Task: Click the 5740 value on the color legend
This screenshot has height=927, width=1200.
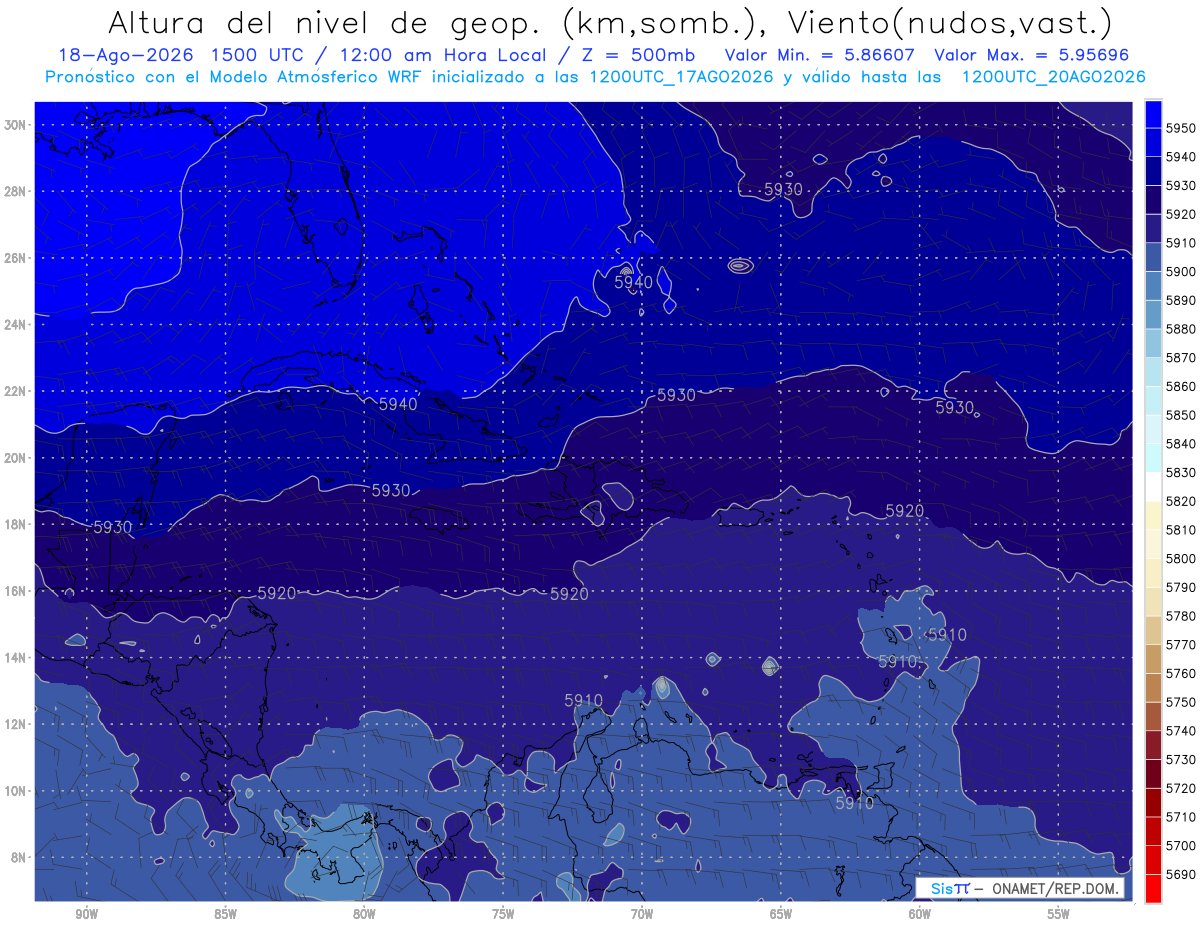Action: [x=1180, y=730]
